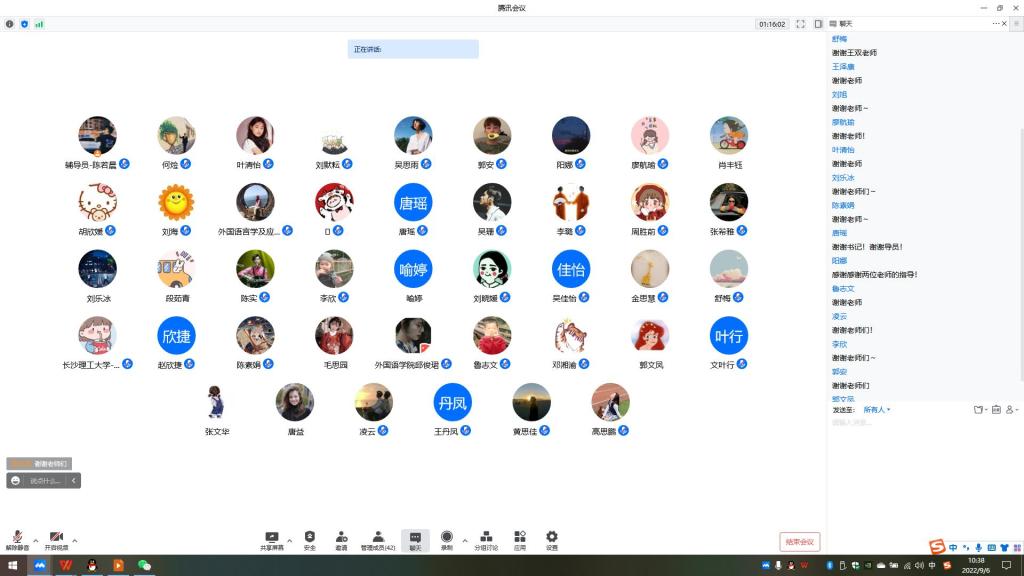Open Breakout Rooms (分组讨论)
This screenshot has width=1024, height=576.
point(485,540)
